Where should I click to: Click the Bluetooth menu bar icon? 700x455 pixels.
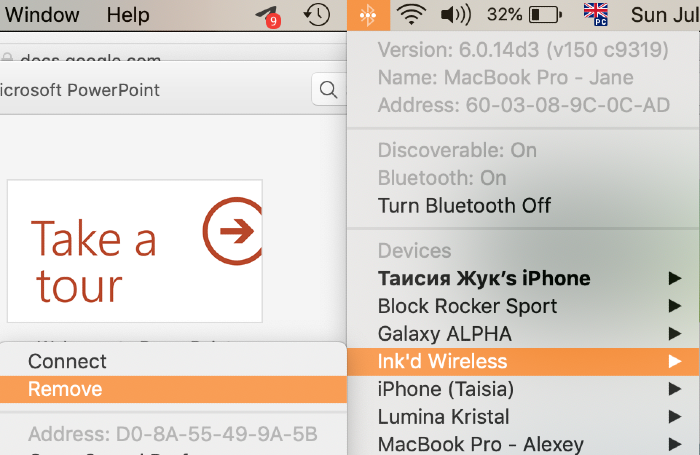coord(368,15)
